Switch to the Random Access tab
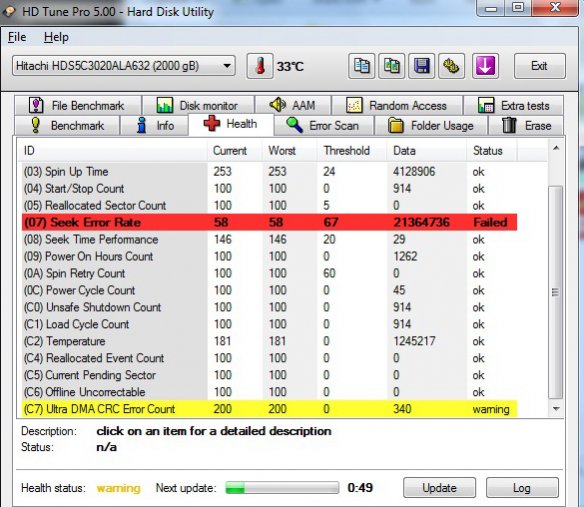 pos(397,105)
